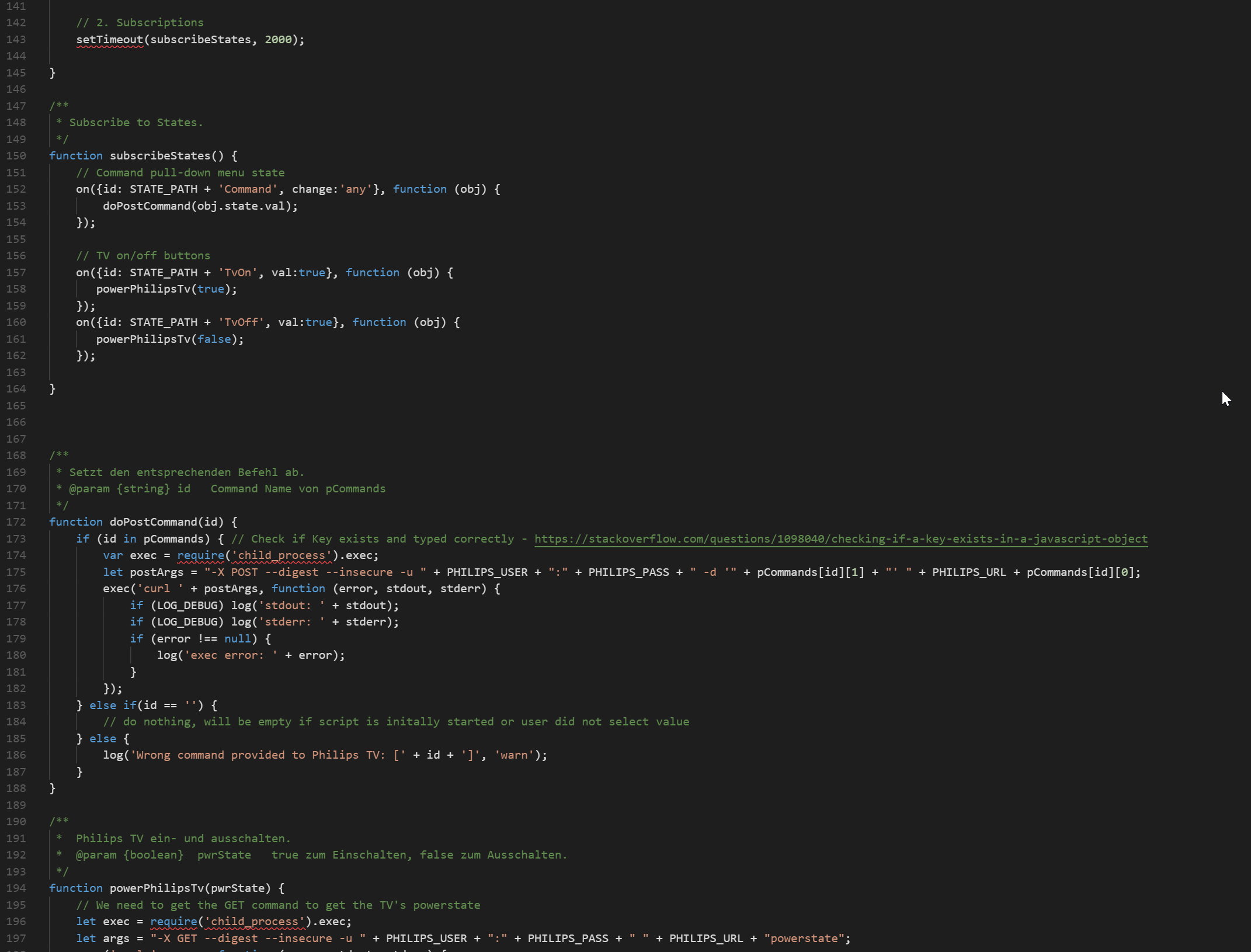Click the powerPhilipsTv function name in its declaration

tap(157, 888)
